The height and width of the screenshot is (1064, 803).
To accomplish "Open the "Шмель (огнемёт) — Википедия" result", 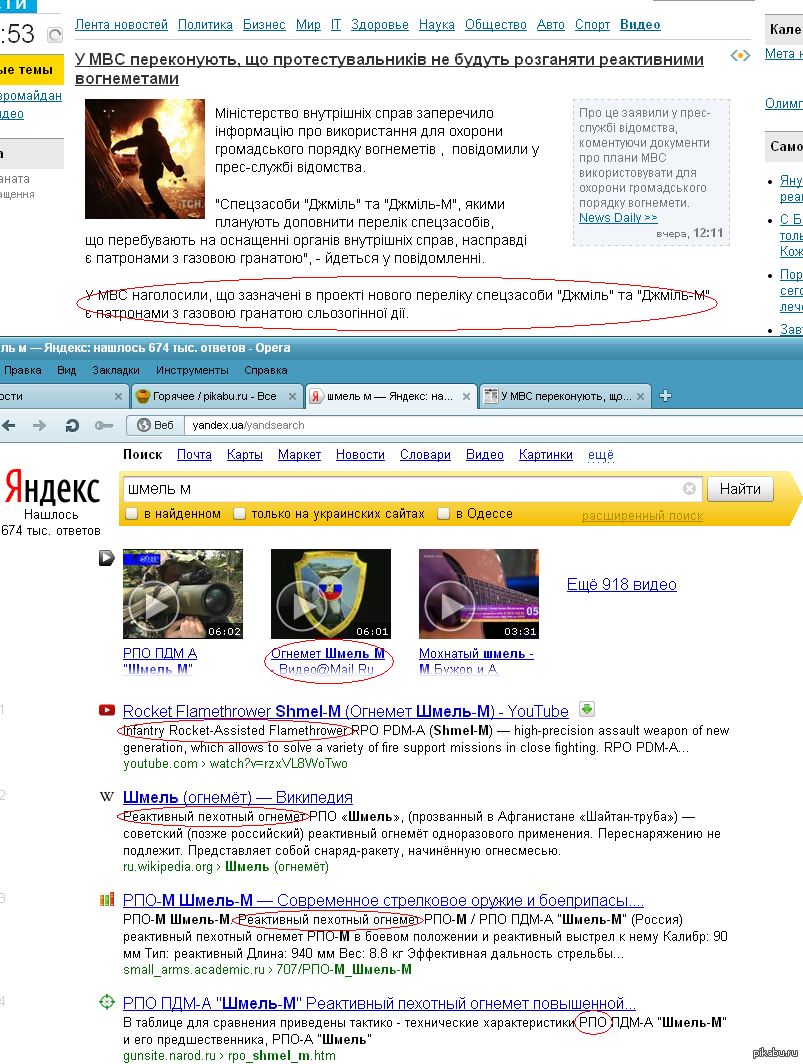I will (238, 797).
